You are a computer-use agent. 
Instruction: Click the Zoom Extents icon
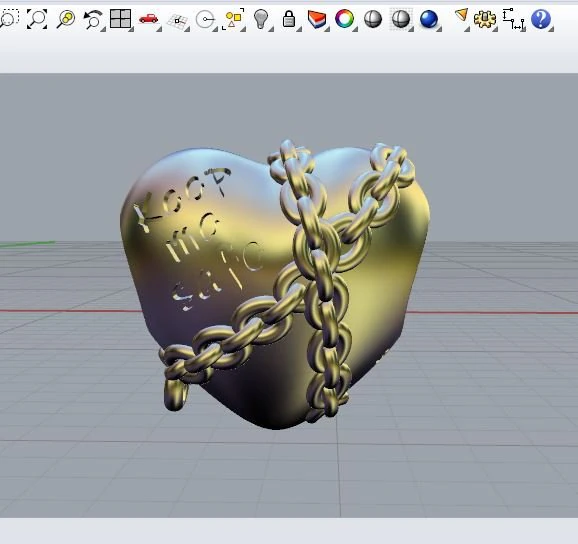pyautogui.click(x=37, y=18)
